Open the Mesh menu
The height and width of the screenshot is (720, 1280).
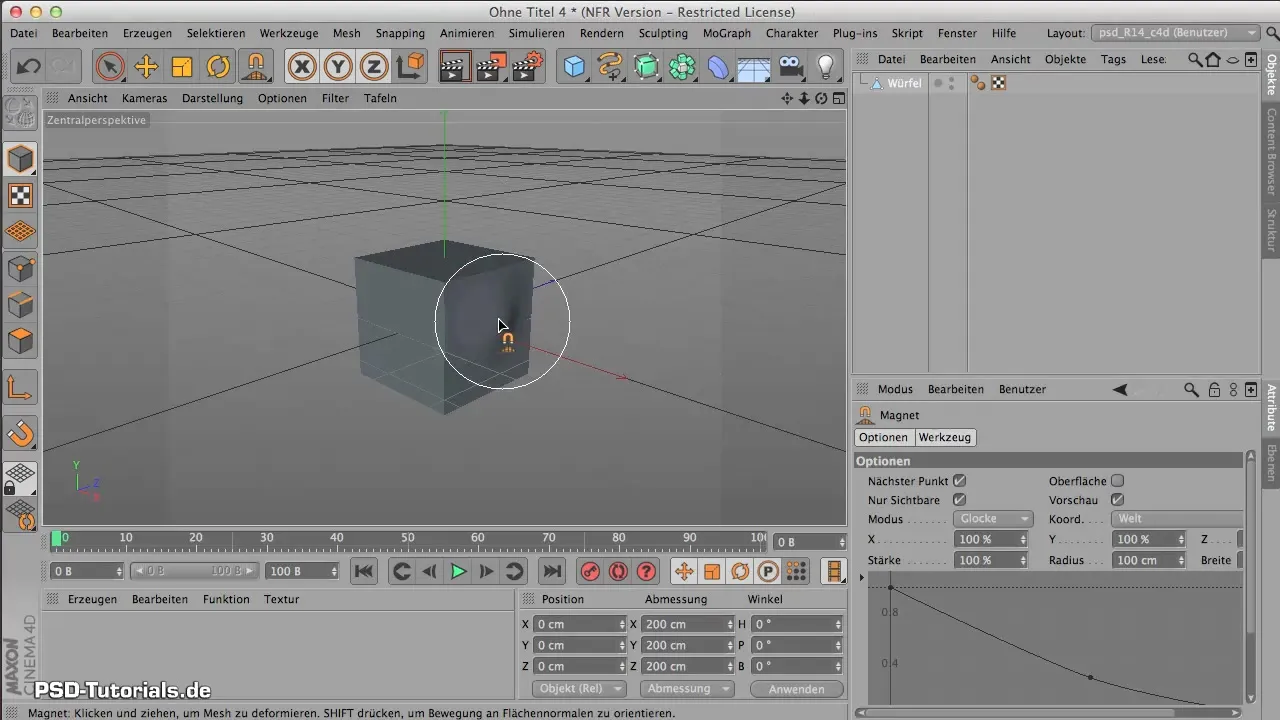click(347, 33)
